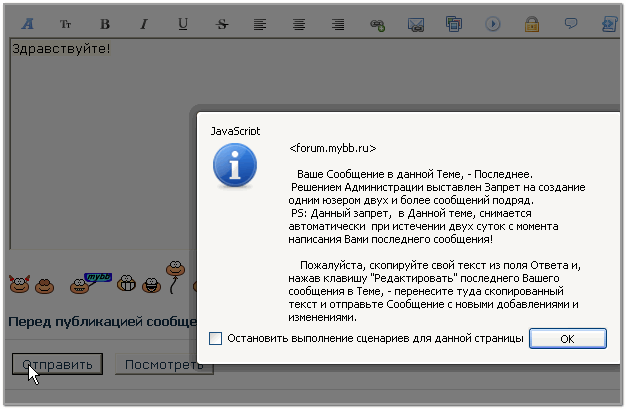Insert a quote with speech bubble icon
This screenshot has height=409, width=626.
(571, 23)
